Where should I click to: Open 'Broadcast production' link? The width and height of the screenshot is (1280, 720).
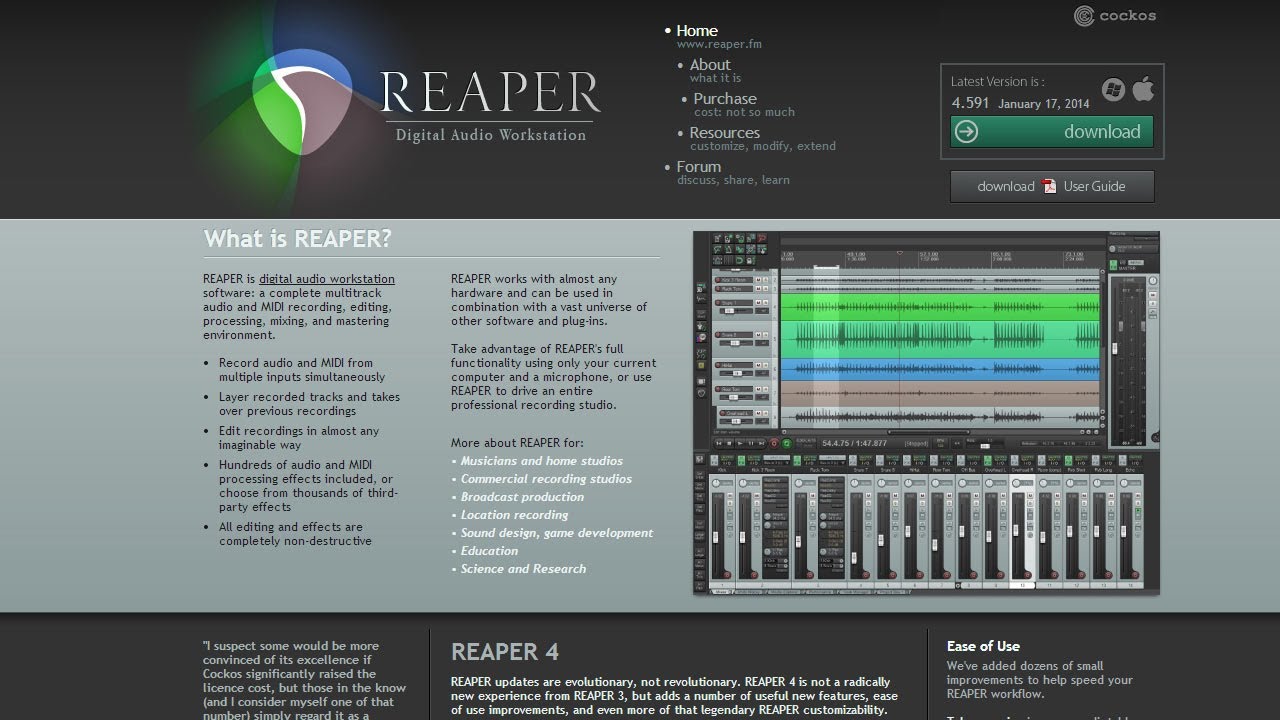pyautogui.click(x=522, y=497)
